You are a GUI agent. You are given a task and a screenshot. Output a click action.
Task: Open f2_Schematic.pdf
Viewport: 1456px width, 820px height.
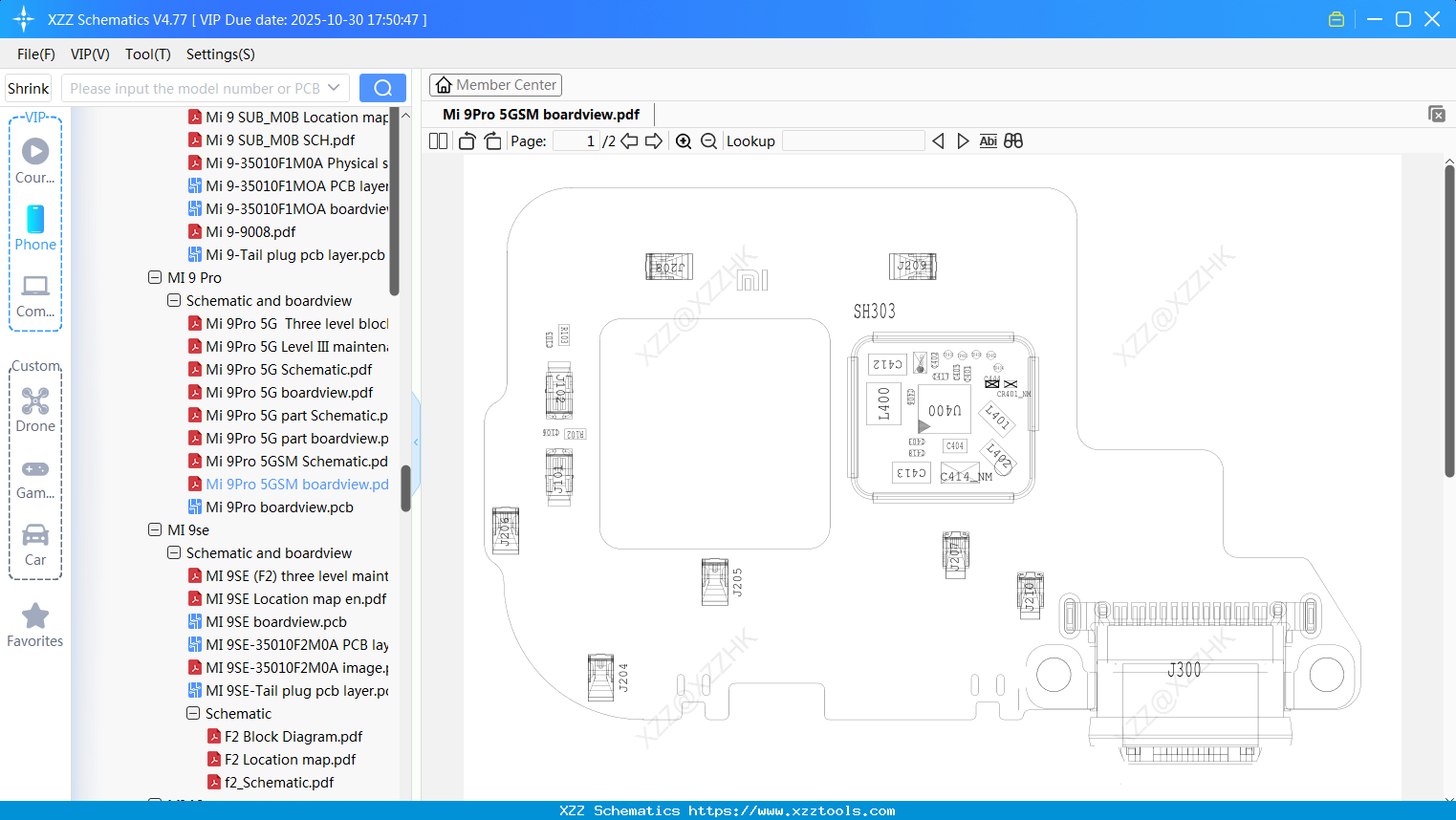[279, 782]
